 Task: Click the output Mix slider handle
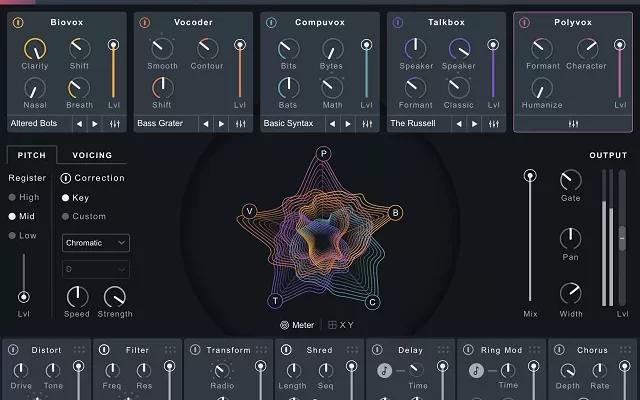(530, 176)
